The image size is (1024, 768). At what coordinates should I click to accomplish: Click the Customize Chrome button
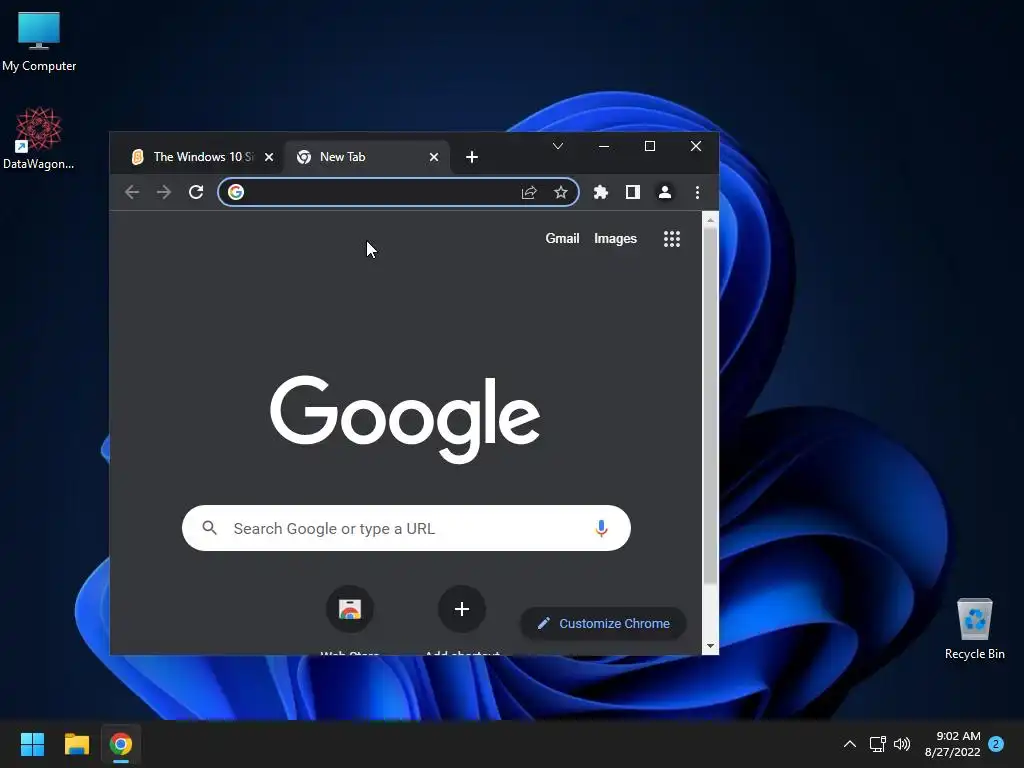coord(603,624)
